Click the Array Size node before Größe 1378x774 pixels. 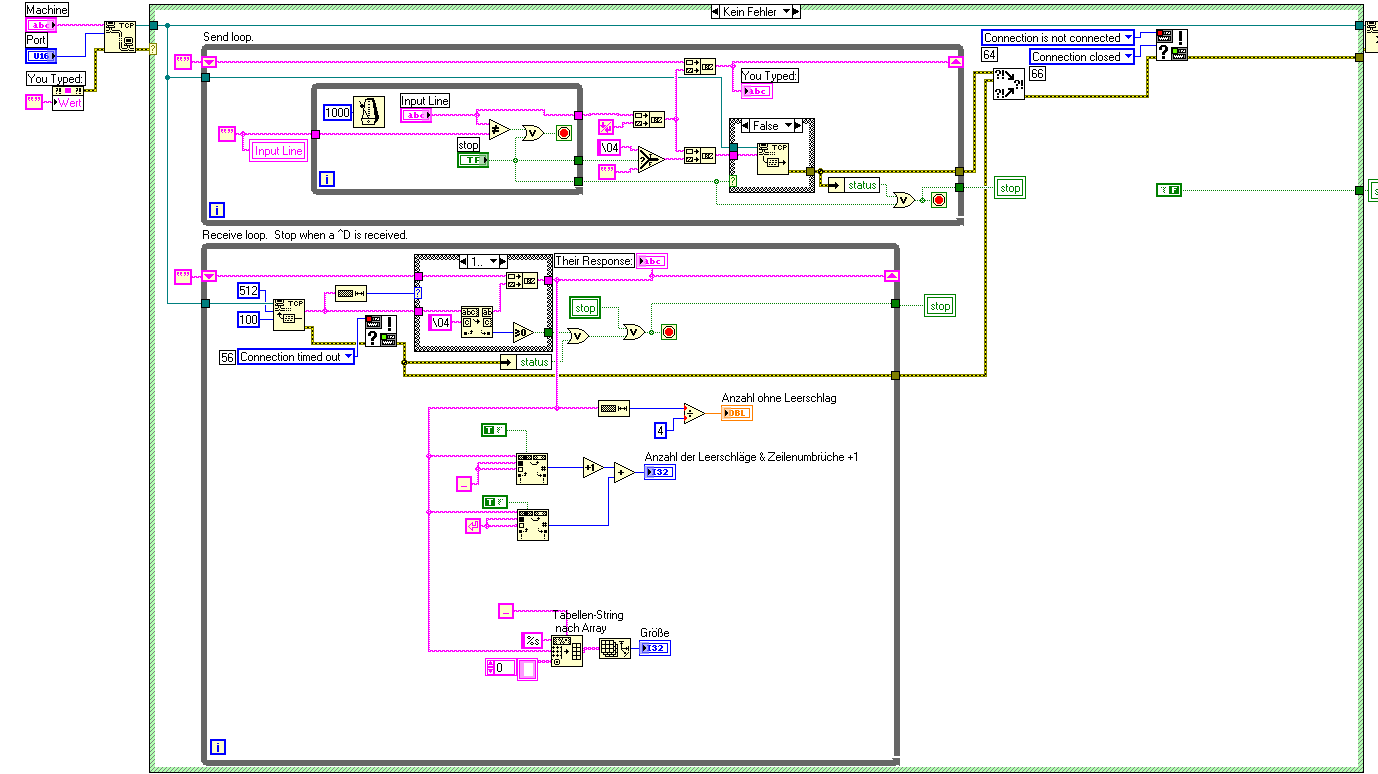[x=615, y=648]
